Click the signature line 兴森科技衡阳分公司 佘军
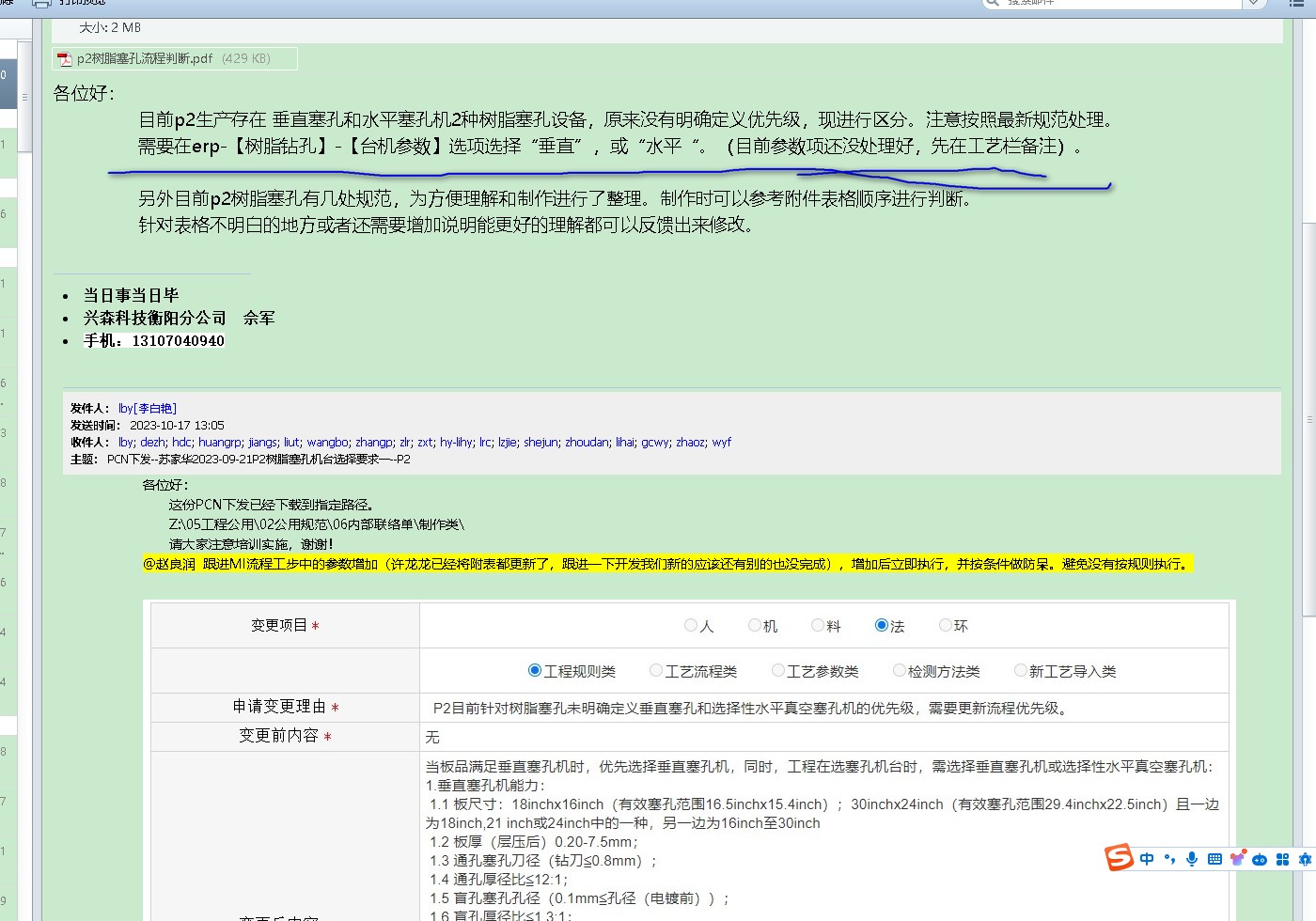The width and height of the screenshot is (1316, 921). (x=180, y=318)
